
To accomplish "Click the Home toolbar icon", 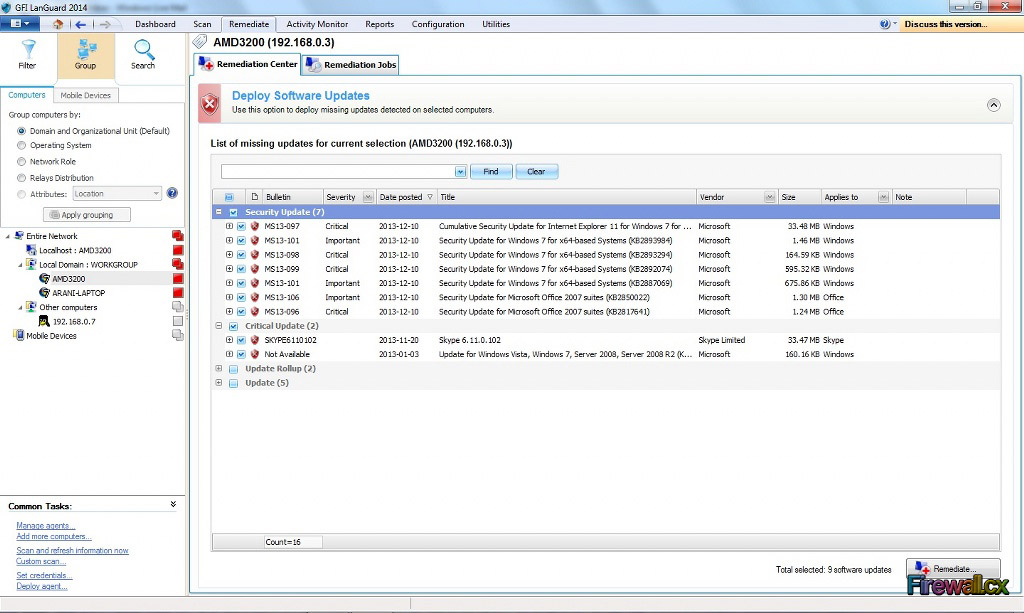I will tap(58, 24).
